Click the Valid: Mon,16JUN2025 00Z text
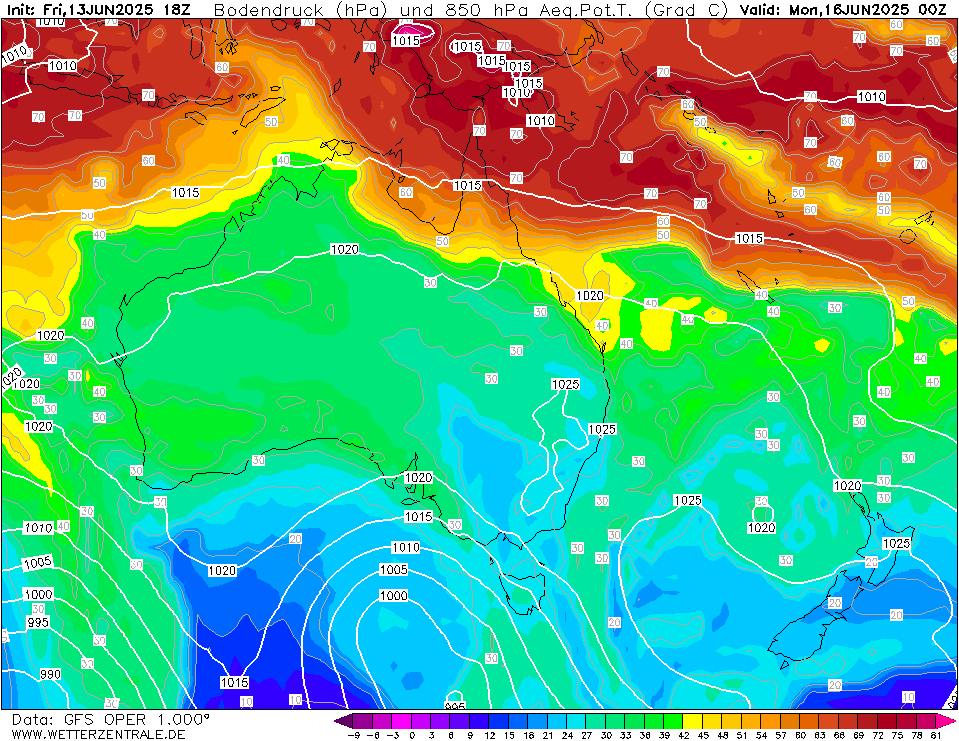 click(x=843, y=10)
